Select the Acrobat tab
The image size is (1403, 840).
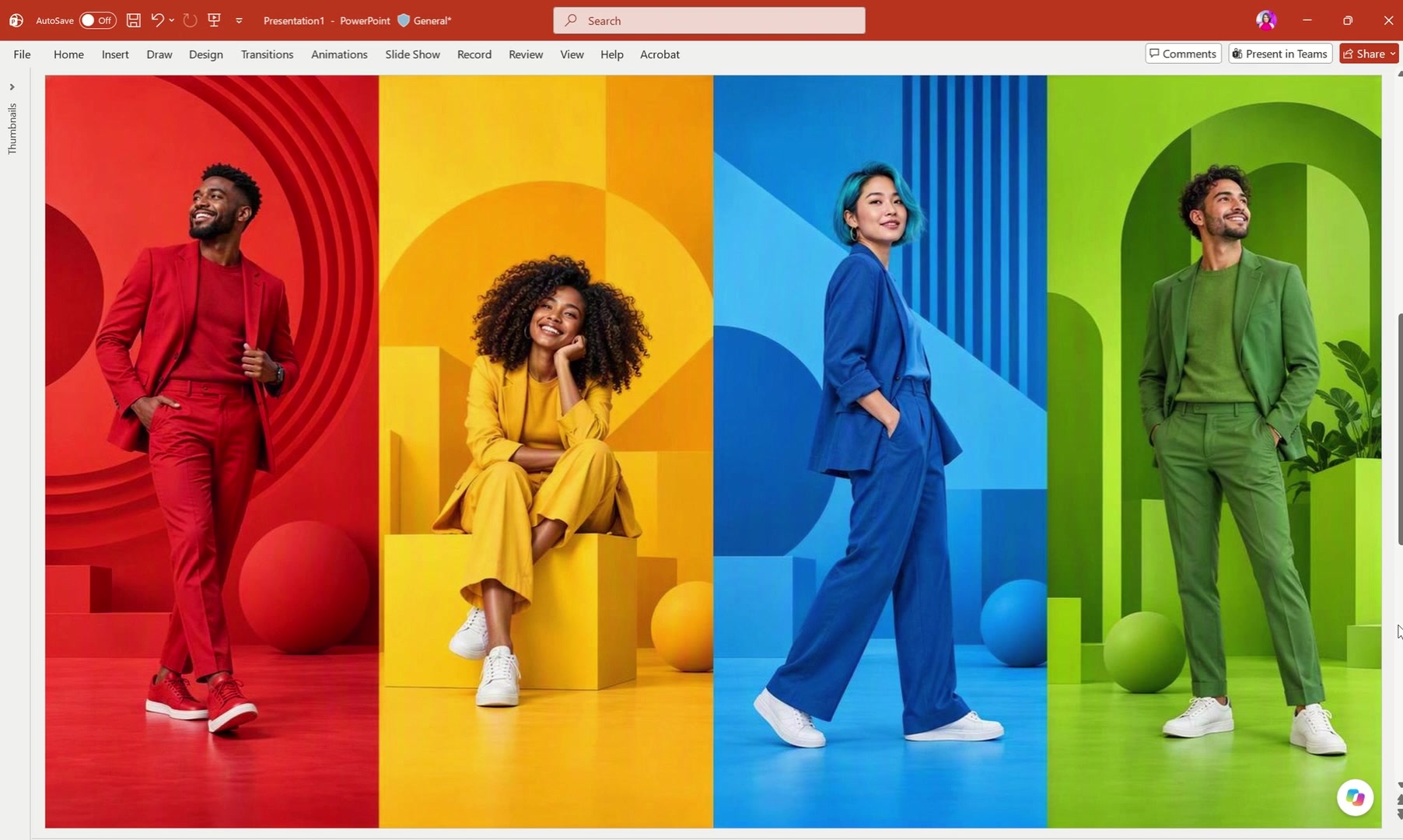pos(660,54)
